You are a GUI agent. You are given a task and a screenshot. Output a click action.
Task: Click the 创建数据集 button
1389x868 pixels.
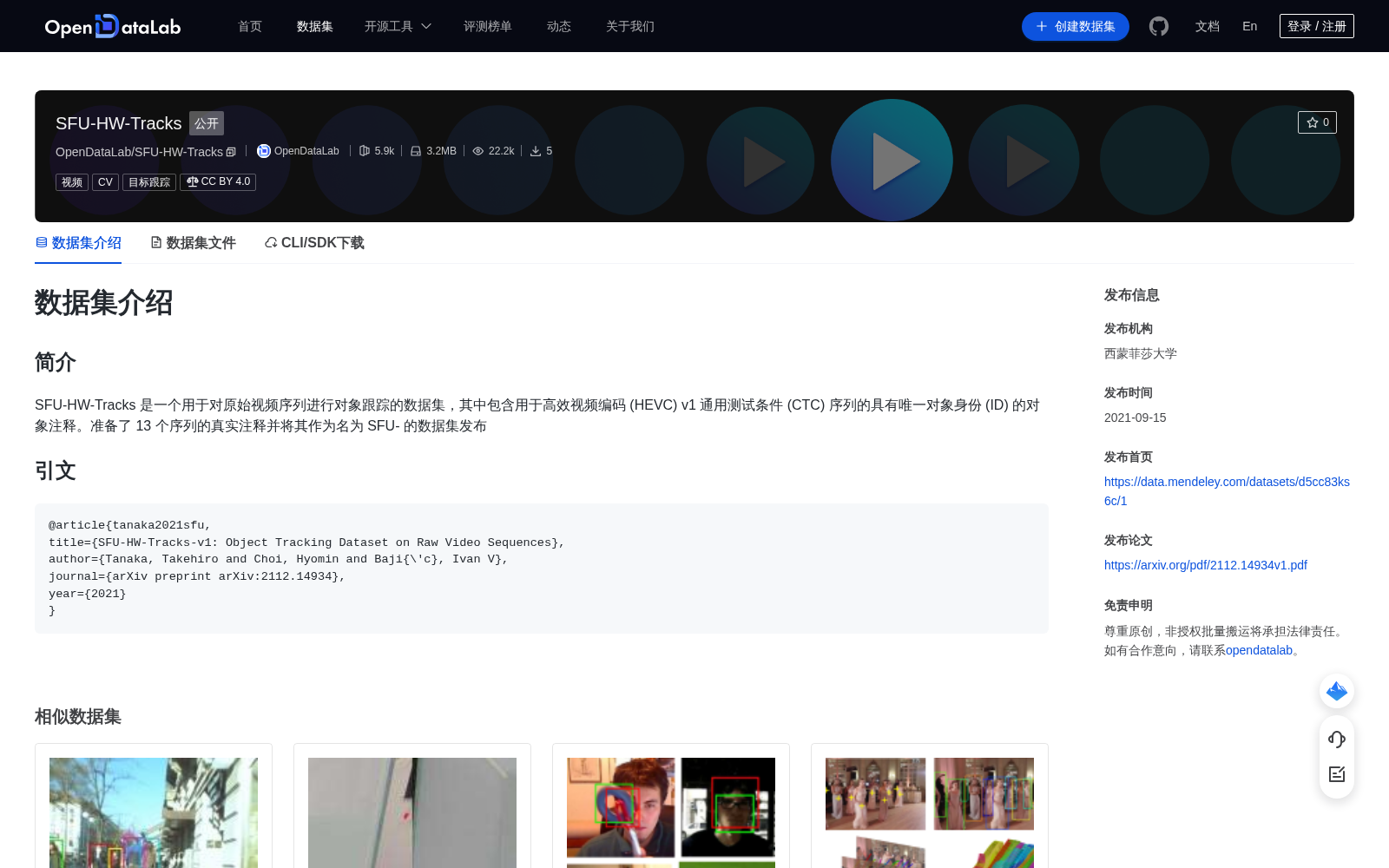point(1076,26)
